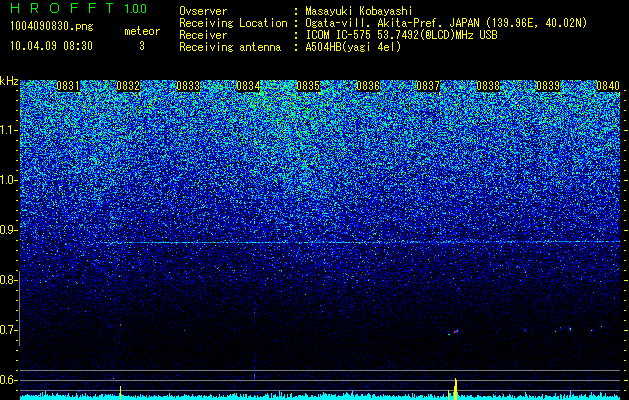Screen dimensions: 629x400
Task: Click the 0835 time marker
Action: 308,86
